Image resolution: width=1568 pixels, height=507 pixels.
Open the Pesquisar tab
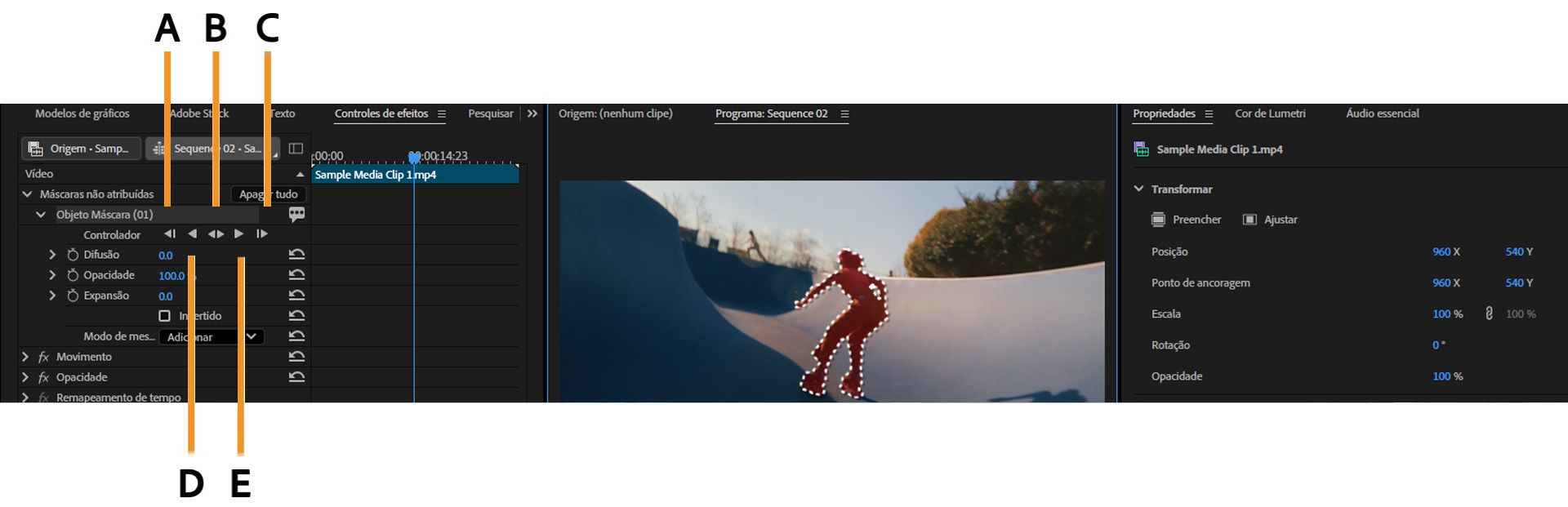point(491,113)
